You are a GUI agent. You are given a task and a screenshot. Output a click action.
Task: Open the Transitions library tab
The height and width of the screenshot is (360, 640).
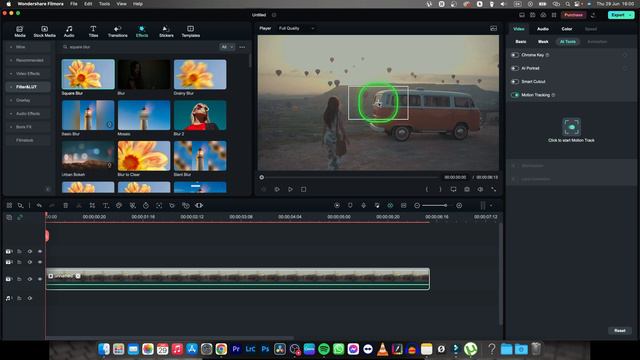118,31
